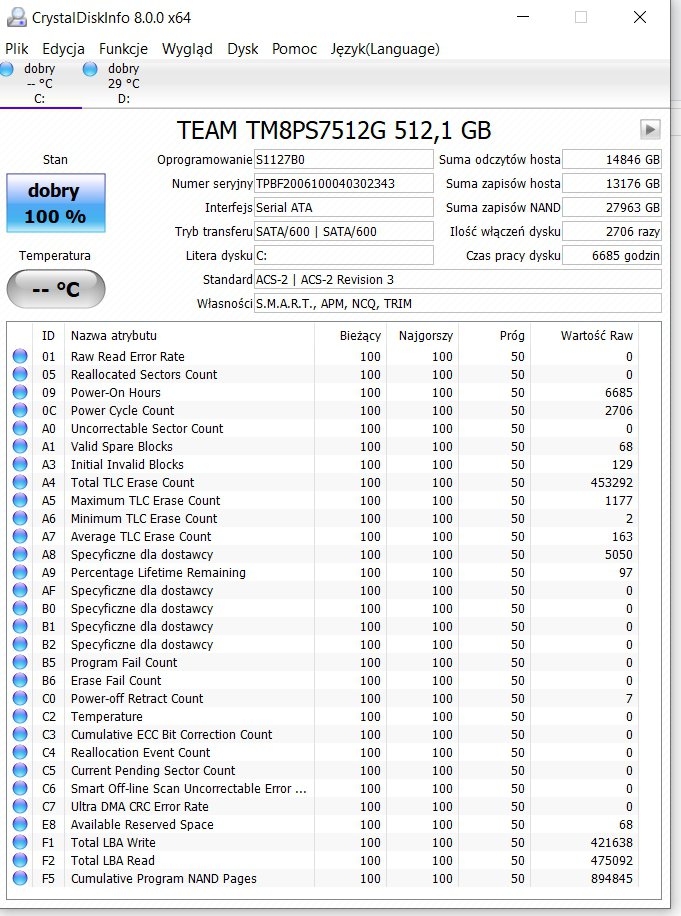Click raw value 453292 of Total TLC Erase

[611, 482]
